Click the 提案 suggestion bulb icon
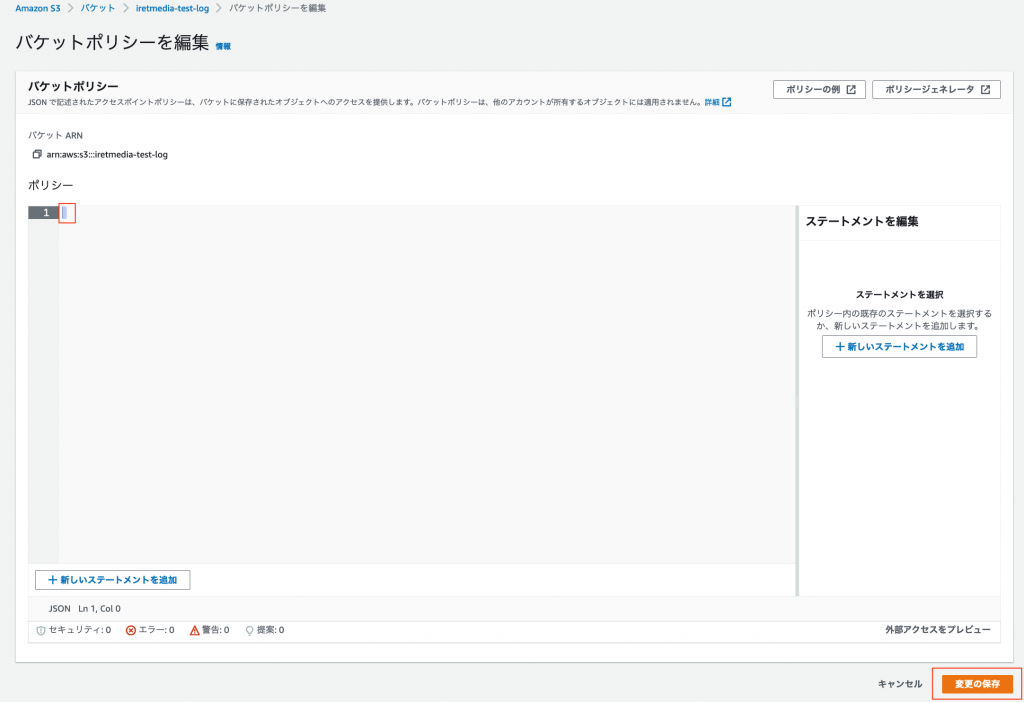Screen dimensions: 1024x702 pos(249,630)
